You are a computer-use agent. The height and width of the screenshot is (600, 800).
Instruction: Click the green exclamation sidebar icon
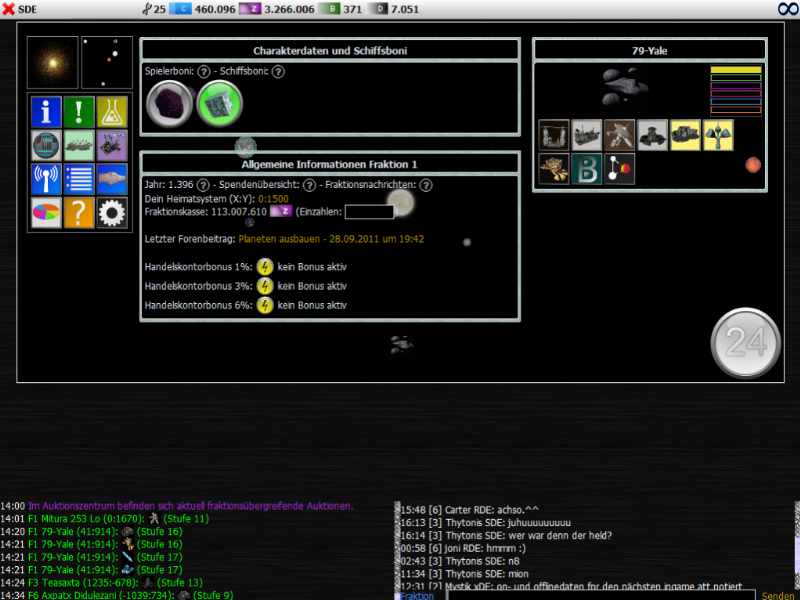(x=79, y=112)
